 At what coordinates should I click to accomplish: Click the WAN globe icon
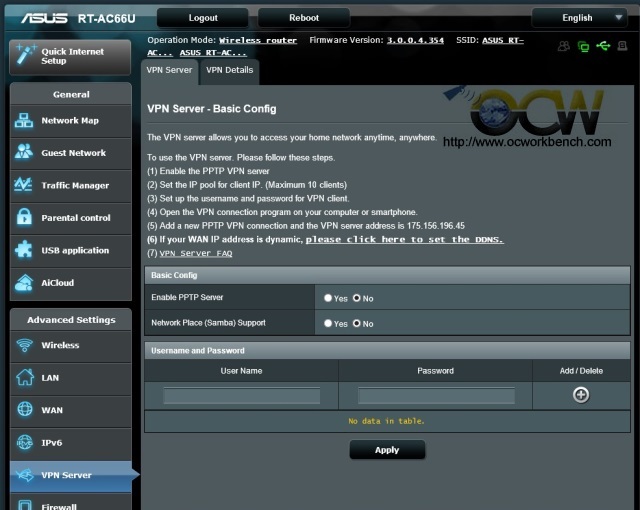pos(25,409)
